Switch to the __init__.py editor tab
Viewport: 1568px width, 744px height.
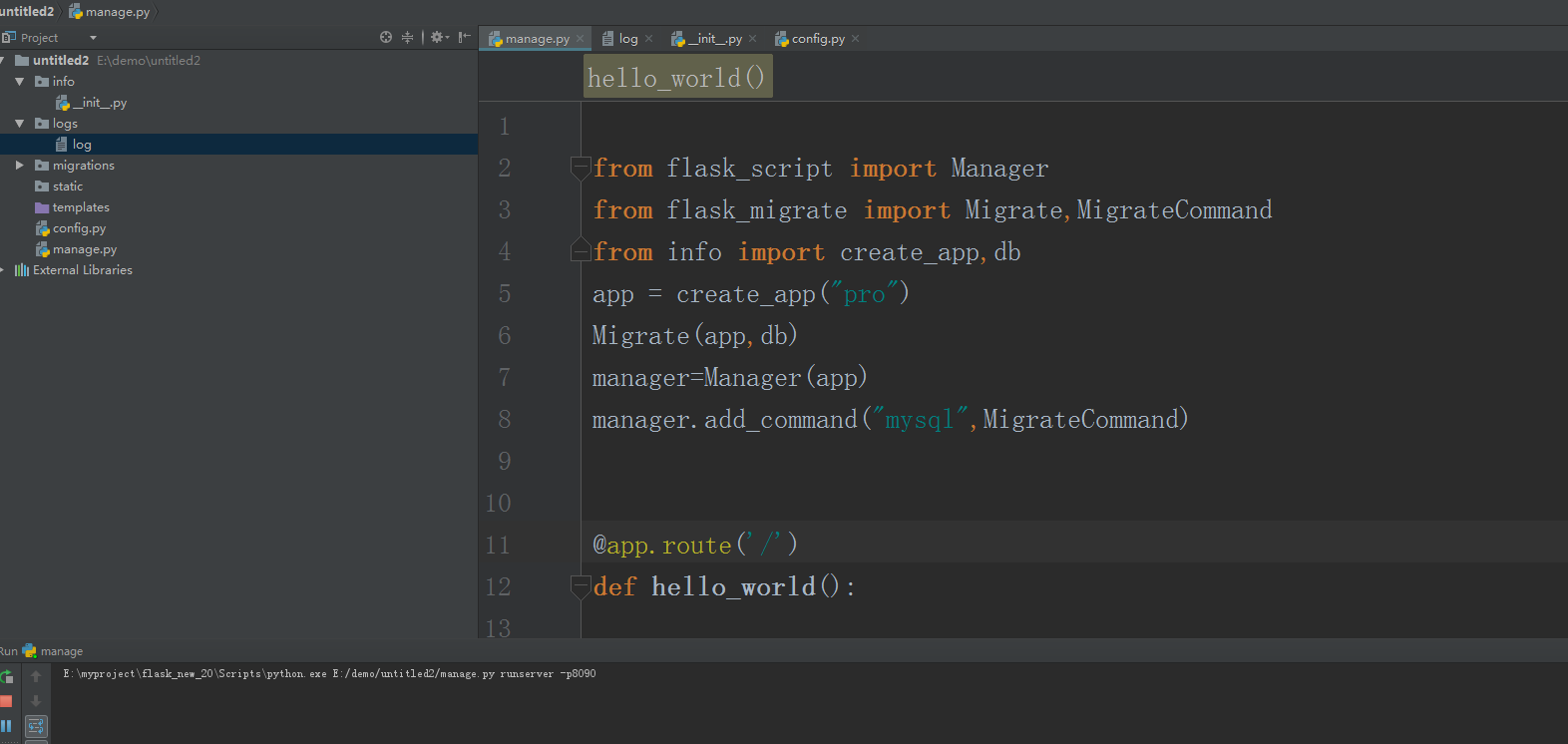(714, 39)
